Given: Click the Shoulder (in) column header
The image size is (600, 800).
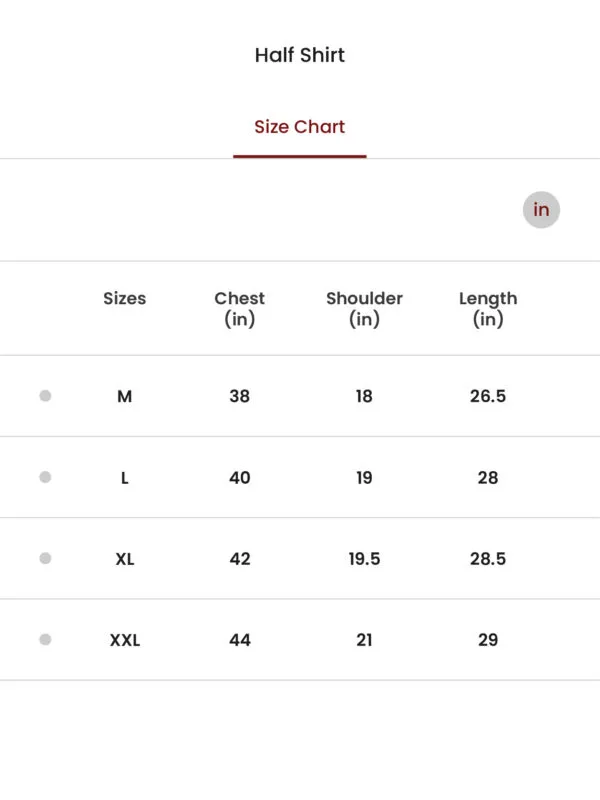Looking at the screenshot, I should point(364,309).
